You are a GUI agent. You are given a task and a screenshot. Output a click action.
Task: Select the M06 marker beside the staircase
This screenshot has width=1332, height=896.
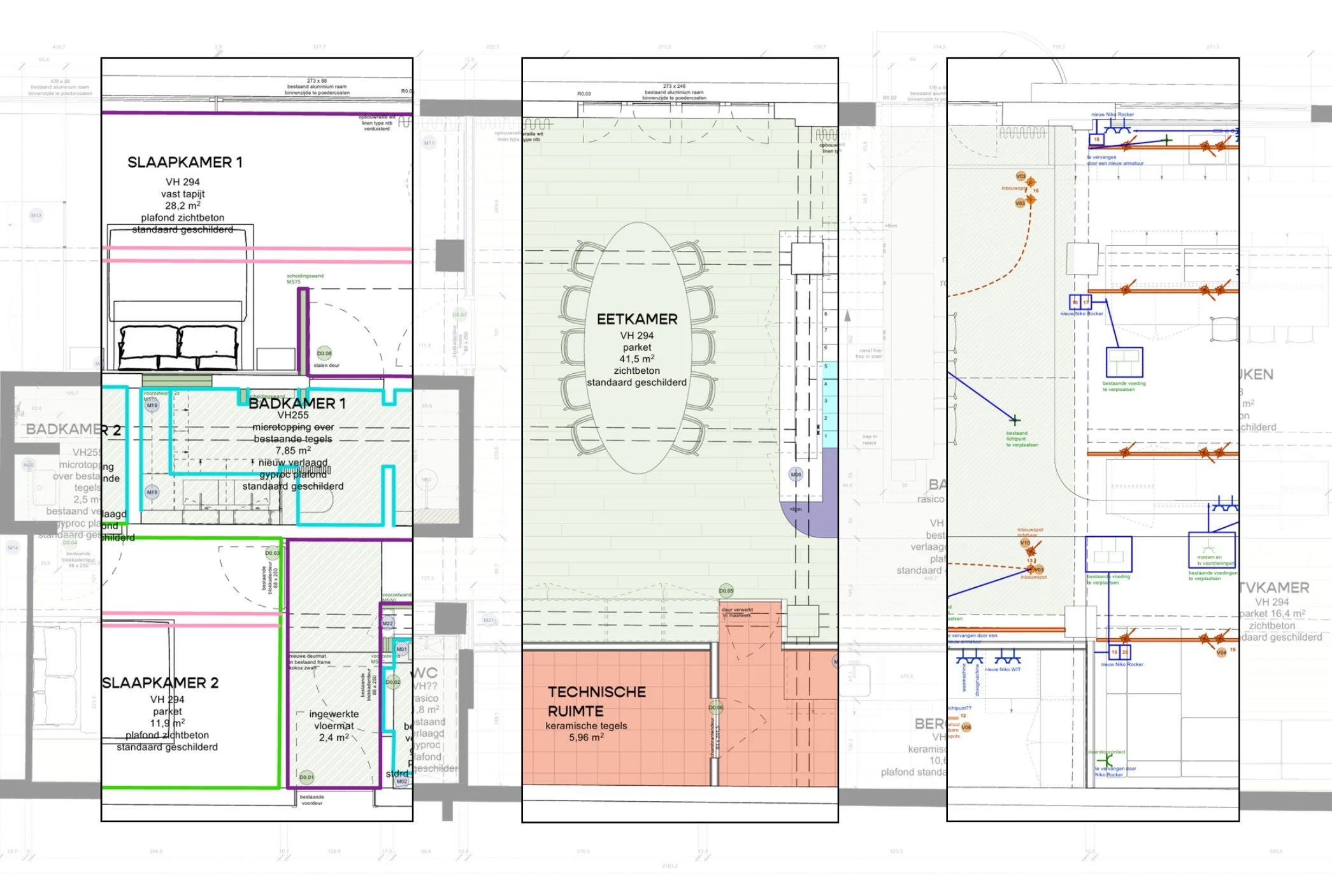[x=796, y=474]
